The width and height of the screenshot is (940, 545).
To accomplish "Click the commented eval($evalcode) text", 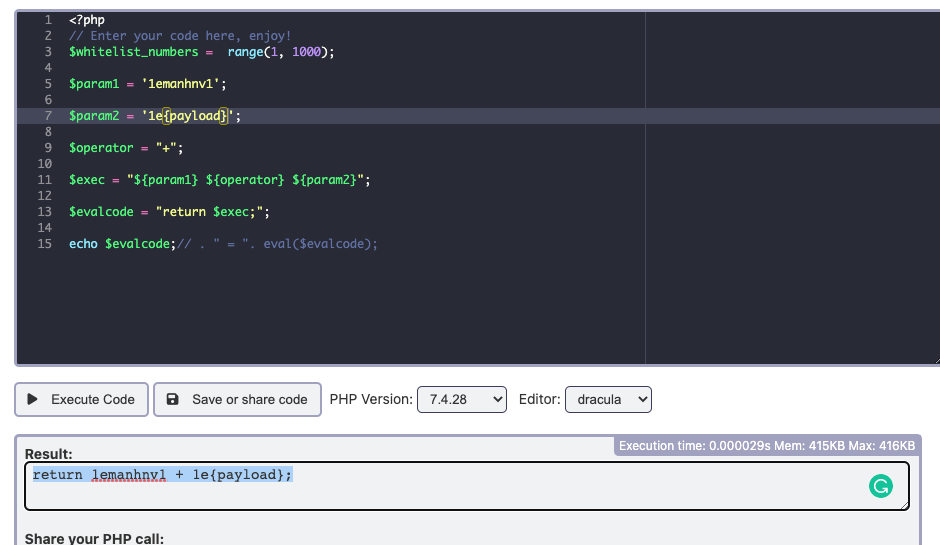I will (x=321, y=244).
